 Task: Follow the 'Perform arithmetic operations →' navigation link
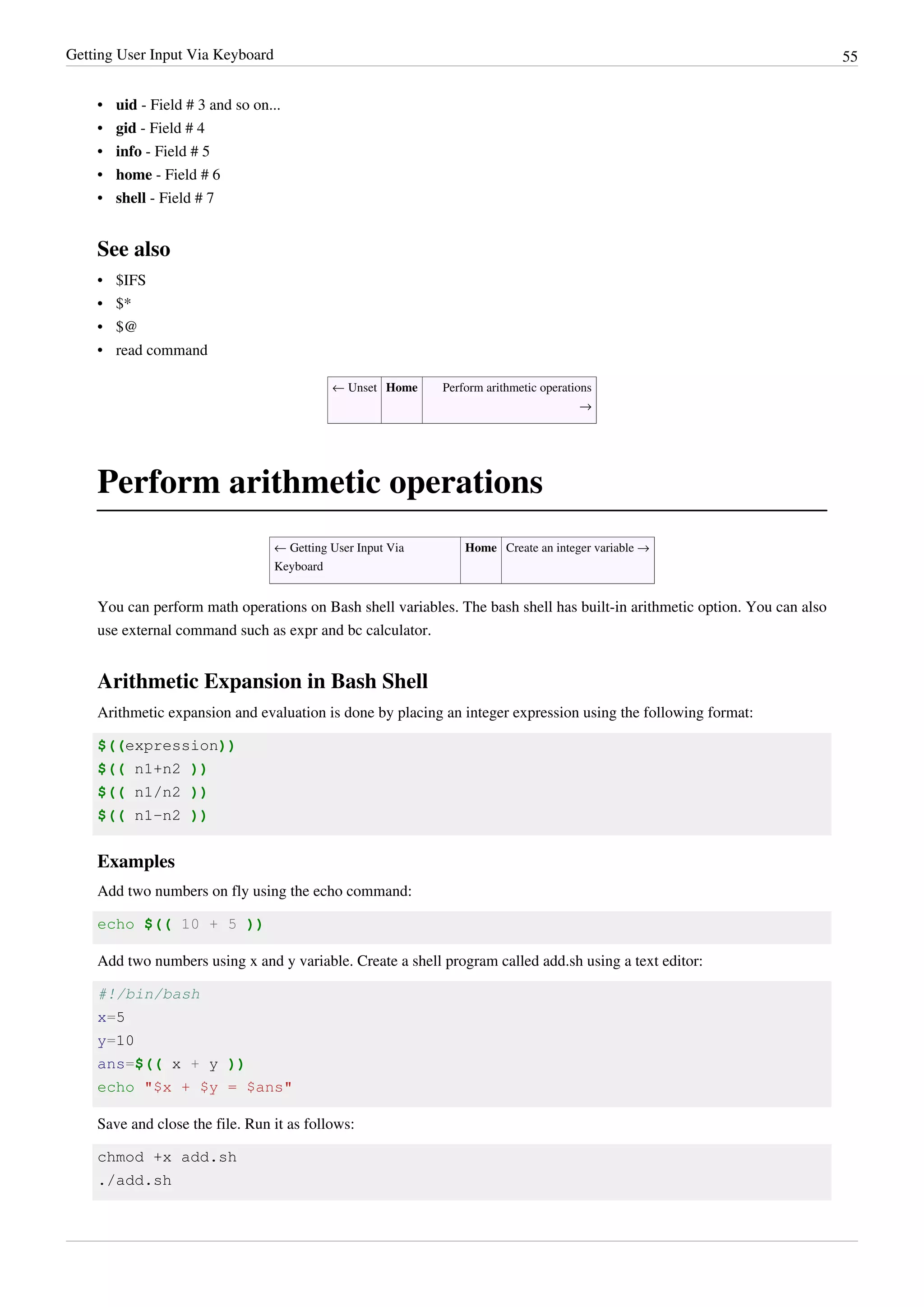click(516, 388)
